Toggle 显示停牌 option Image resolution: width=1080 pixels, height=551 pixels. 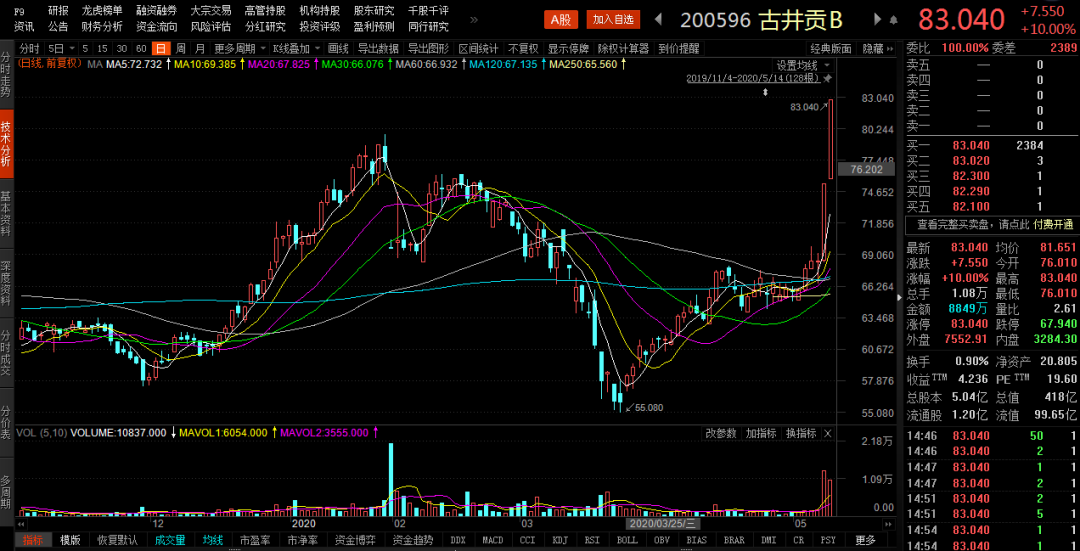coord(568,49)
